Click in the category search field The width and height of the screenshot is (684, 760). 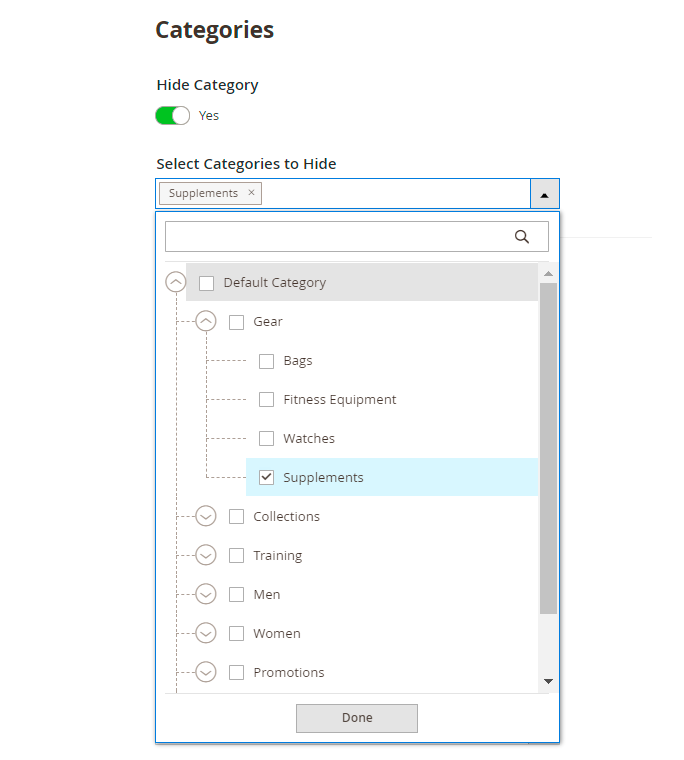pyautogui.click(x=335, y=237)
